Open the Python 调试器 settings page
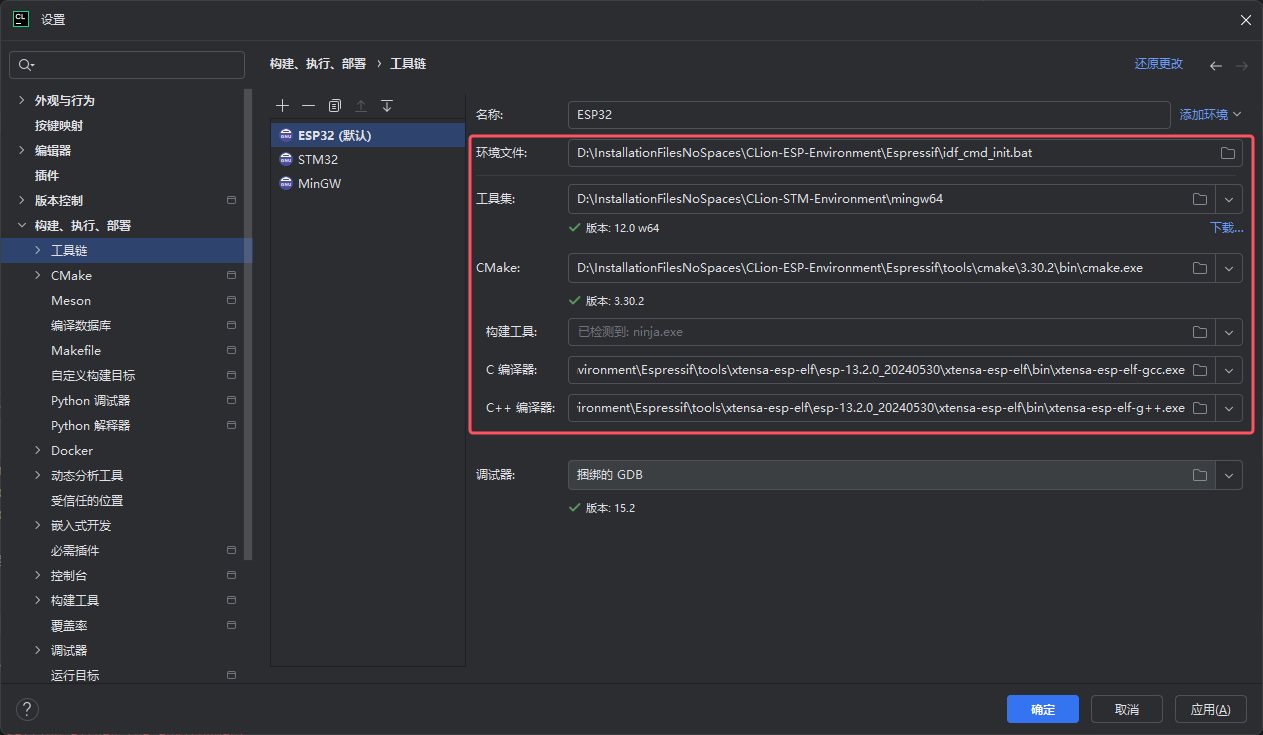The width and height of the screenshot is (1263, 735). tap(91, 401)
